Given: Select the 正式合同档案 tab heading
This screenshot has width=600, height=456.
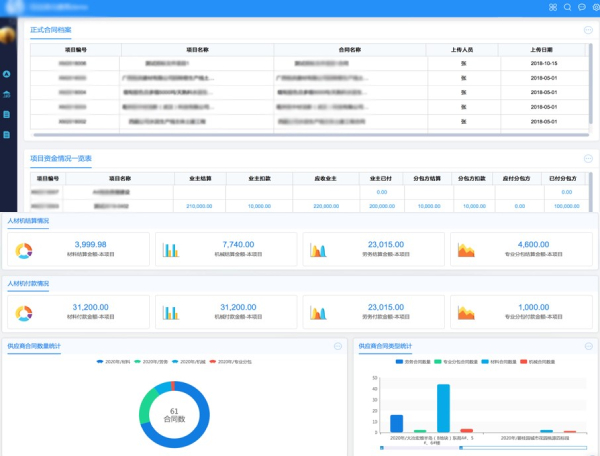Looking at the screenshot, I should [51, 31].
